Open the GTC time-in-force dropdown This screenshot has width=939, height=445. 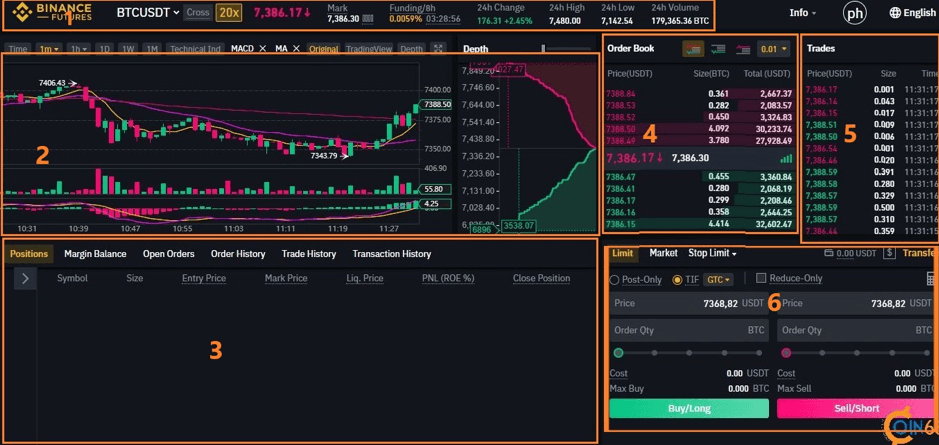719,279
